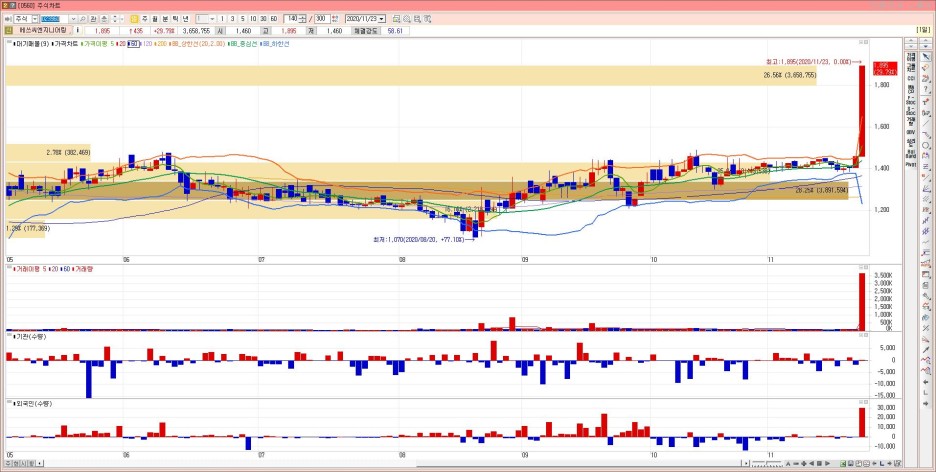
Task: Add the Pivot indicator from side panel
Action: tap(910, 163)
